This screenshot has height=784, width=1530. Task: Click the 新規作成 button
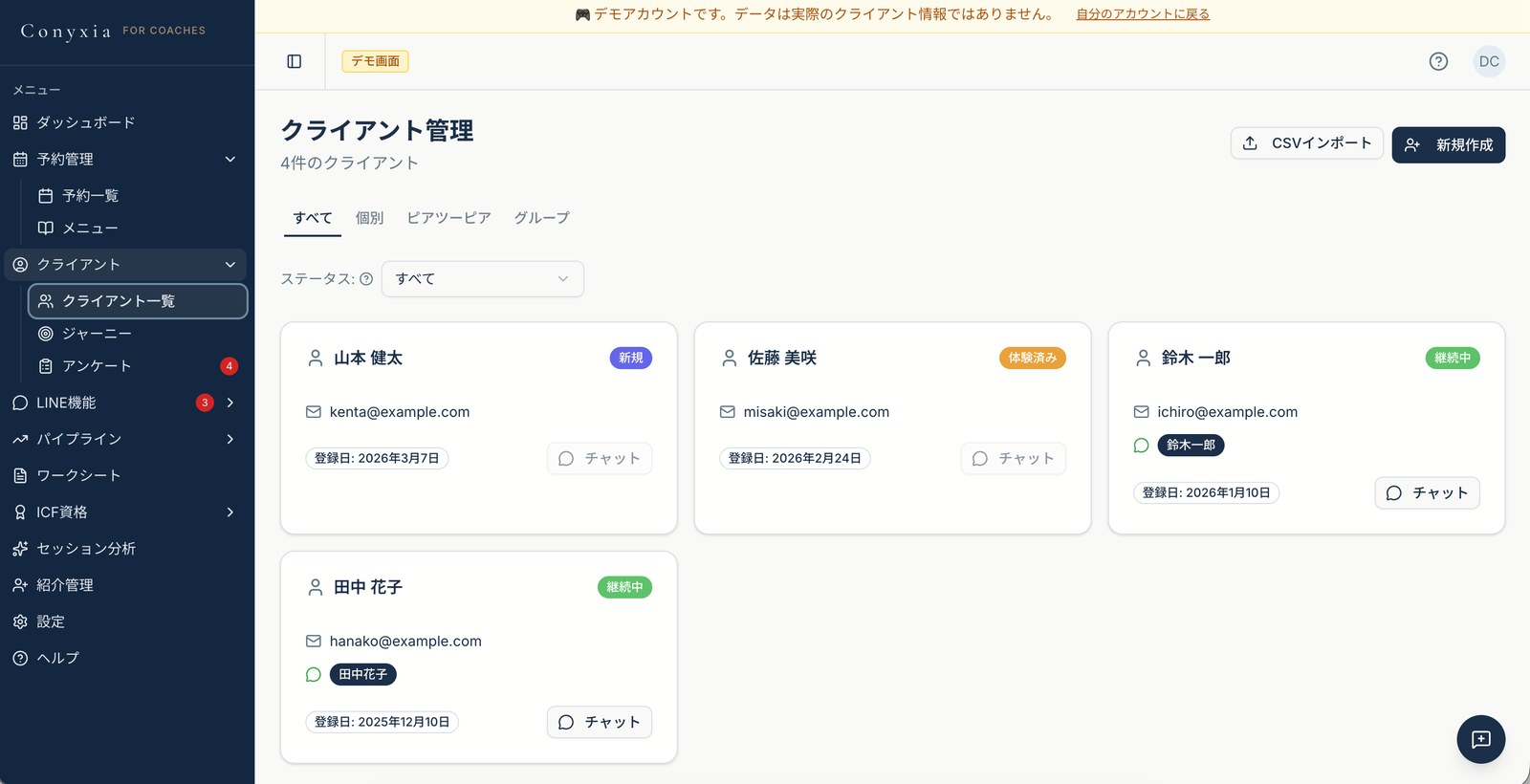pos(1448,145)
